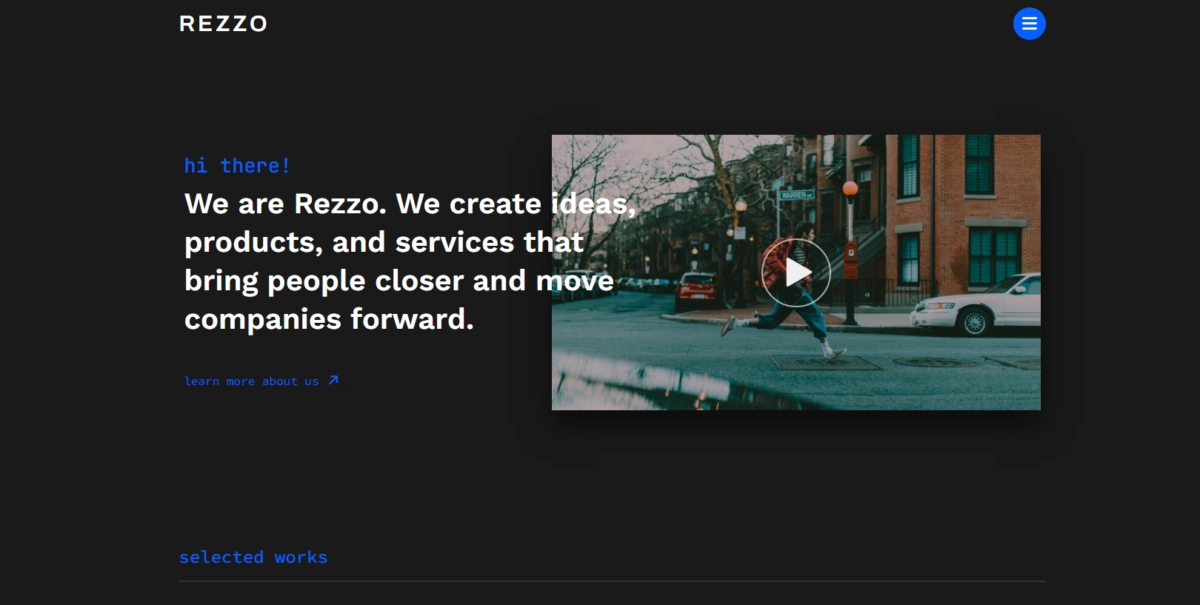The width and height of the screenshot is (1200, 605).
Task: Click the red car in the video image
Action: (x=695, y=290)
